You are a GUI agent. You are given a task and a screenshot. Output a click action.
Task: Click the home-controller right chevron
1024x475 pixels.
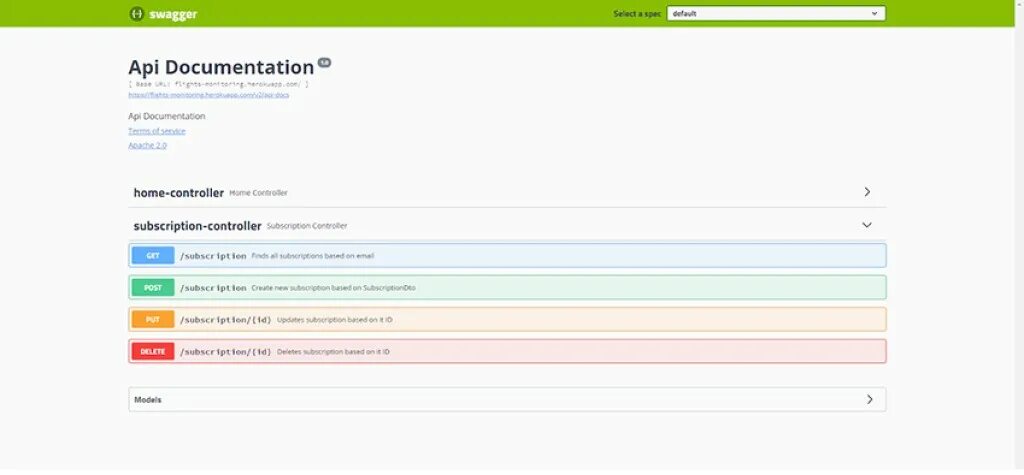point(867,192)
